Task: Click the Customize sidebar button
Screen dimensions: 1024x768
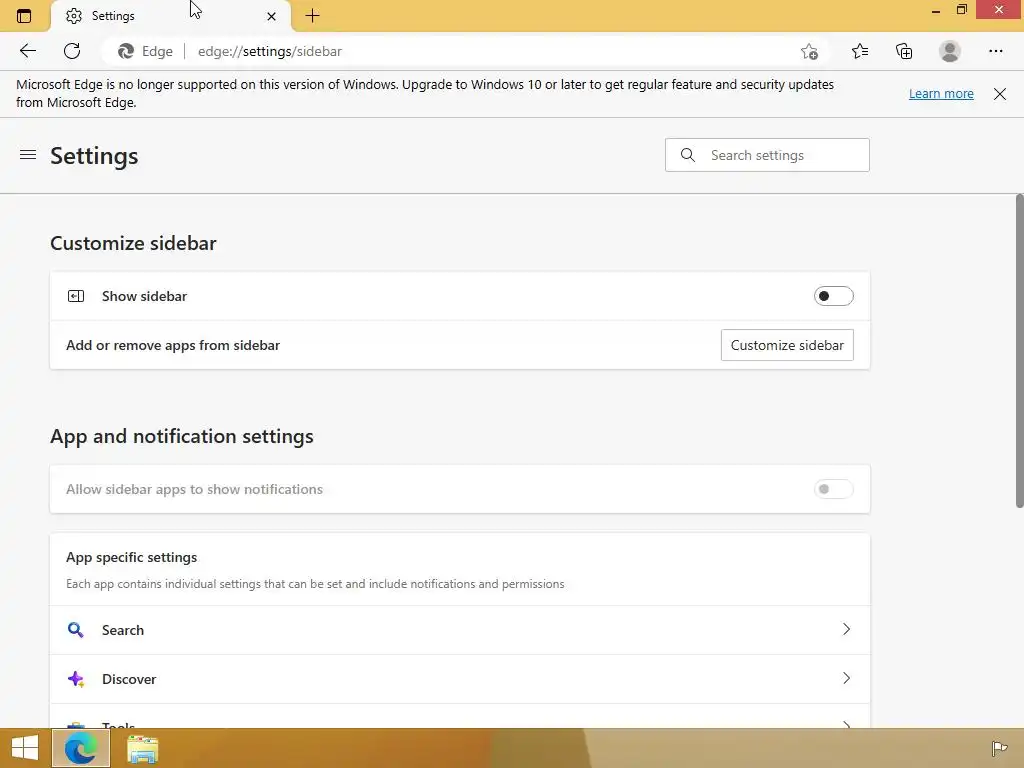Action: pos(787,345)
